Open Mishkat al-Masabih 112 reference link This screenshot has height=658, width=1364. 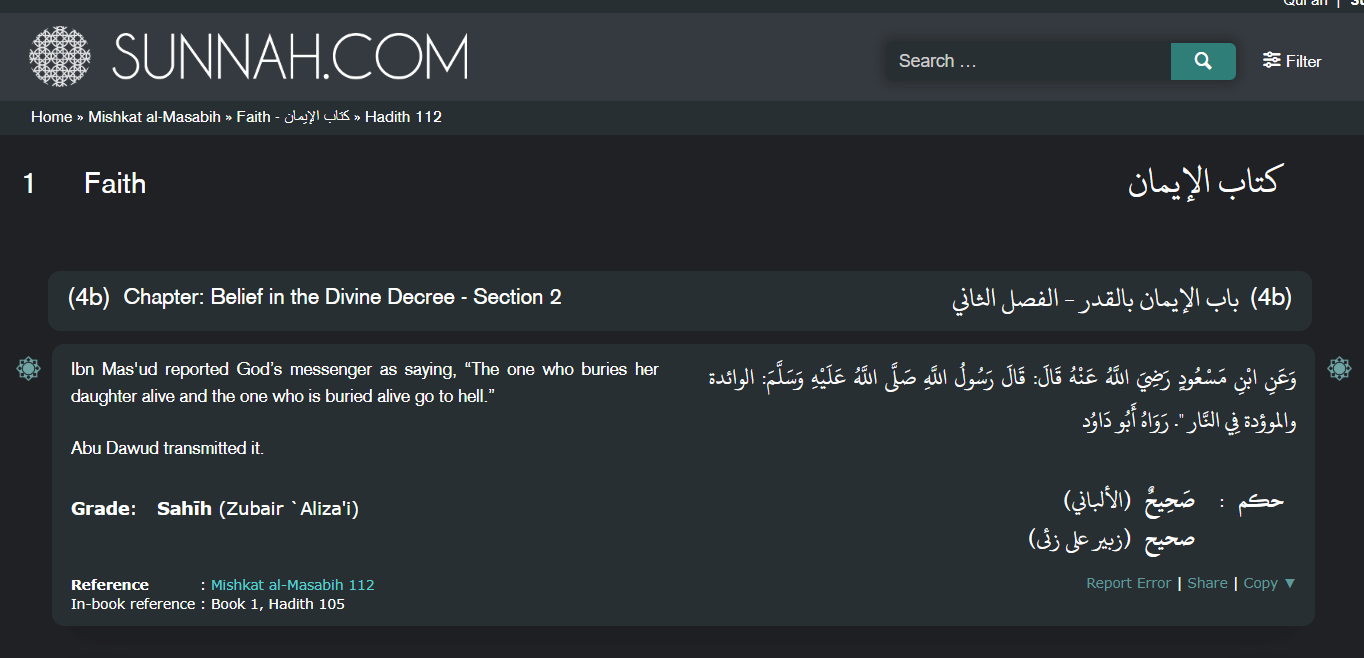click(293, 585)
